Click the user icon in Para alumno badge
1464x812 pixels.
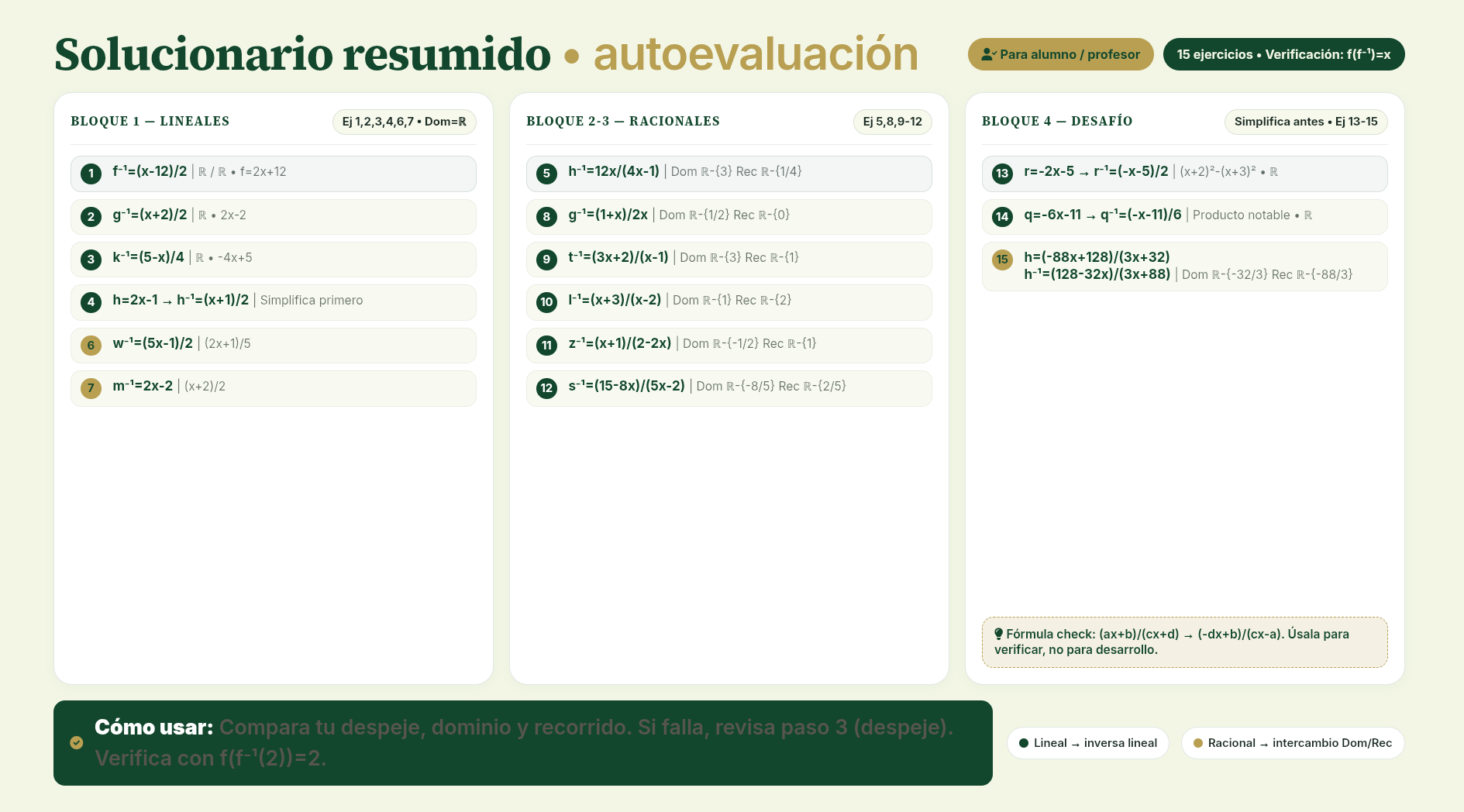point(988,54)
